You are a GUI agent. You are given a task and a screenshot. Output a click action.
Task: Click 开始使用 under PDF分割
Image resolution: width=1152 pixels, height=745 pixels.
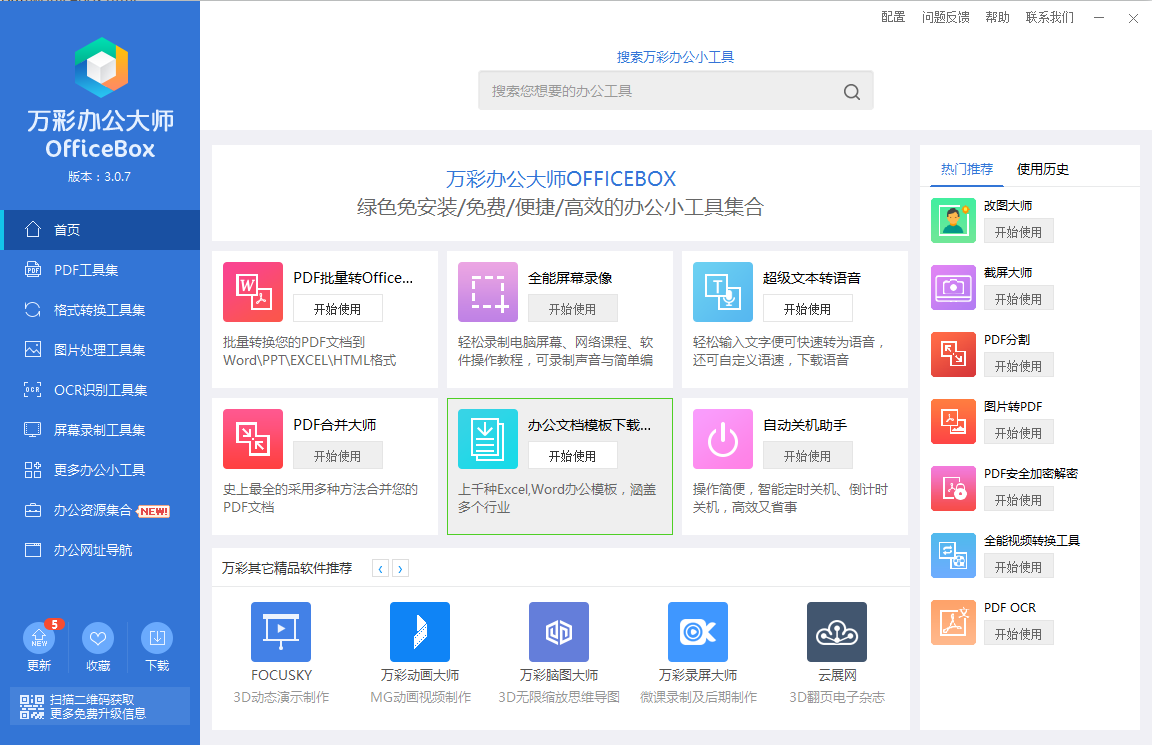tap(1018, 365)
